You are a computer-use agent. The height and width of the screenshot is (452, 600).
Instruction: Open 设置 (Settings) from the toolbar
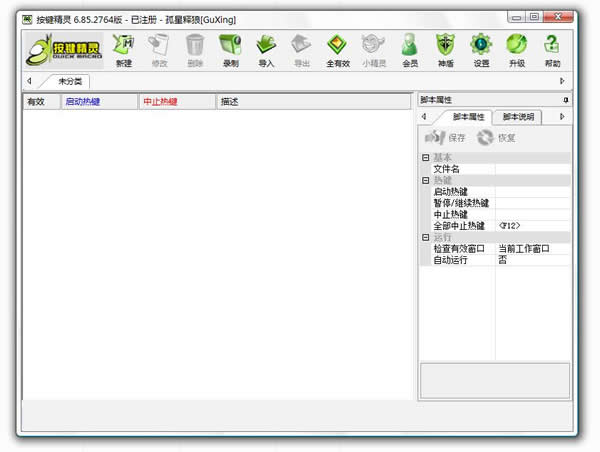pos(481,49)
